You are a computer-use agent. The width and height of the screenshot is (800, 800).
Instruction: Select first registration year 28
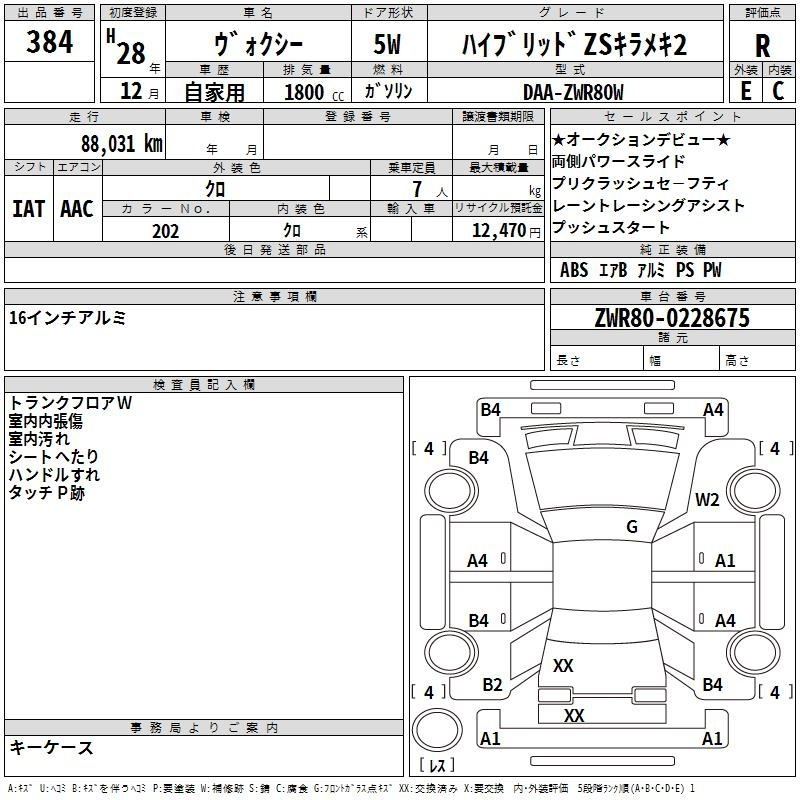(x=130, y=53)
